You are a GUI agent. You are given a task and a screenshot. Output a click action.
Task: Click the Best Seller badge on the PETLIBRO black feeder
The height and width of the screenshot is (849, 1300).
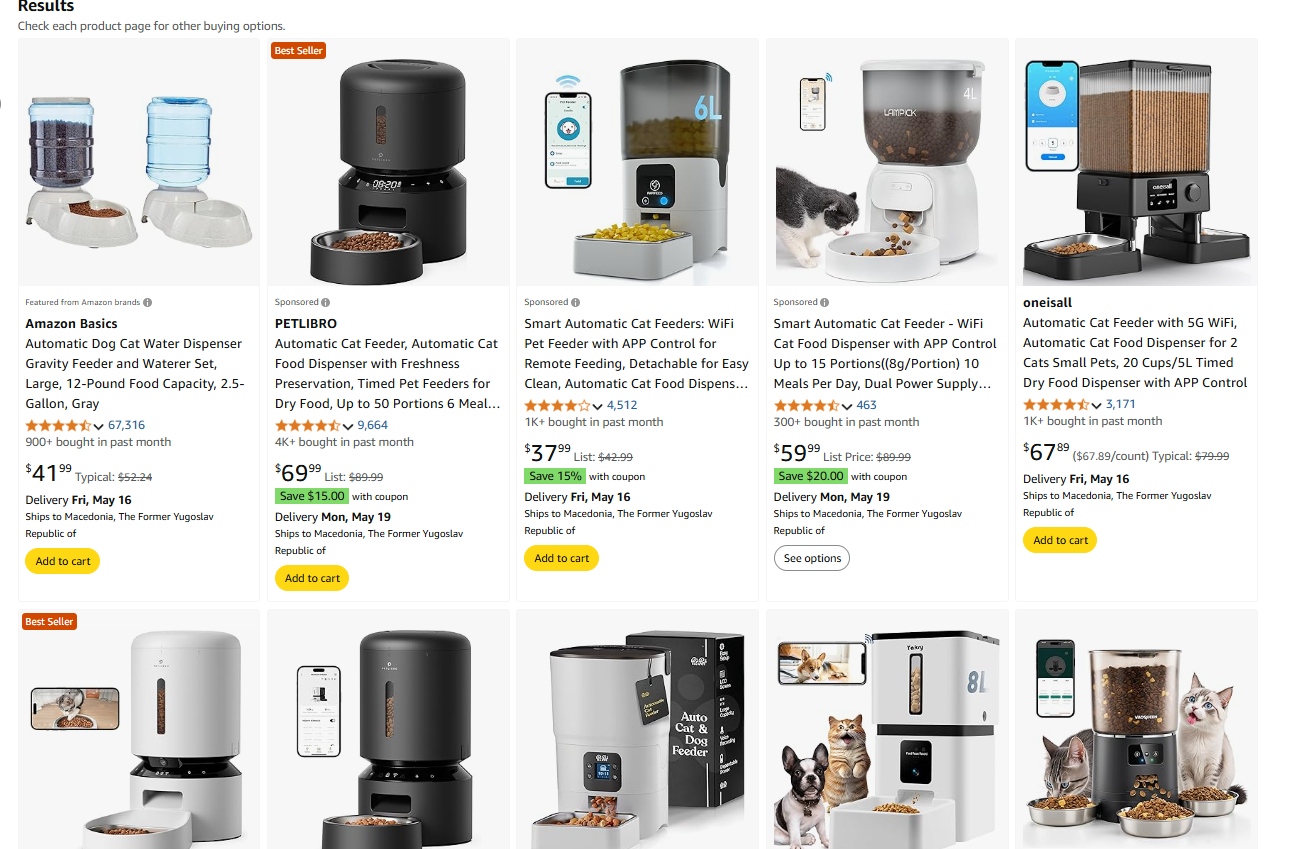(299, 50)
